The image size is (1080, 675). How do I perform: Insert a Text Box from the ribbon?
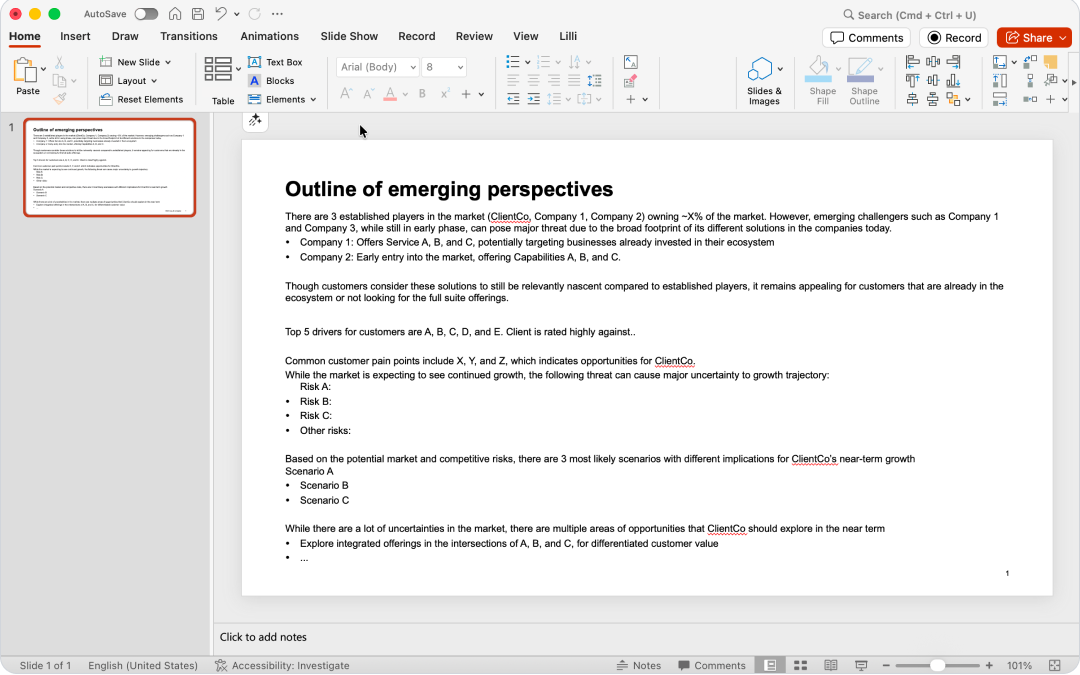pos(276,62)
